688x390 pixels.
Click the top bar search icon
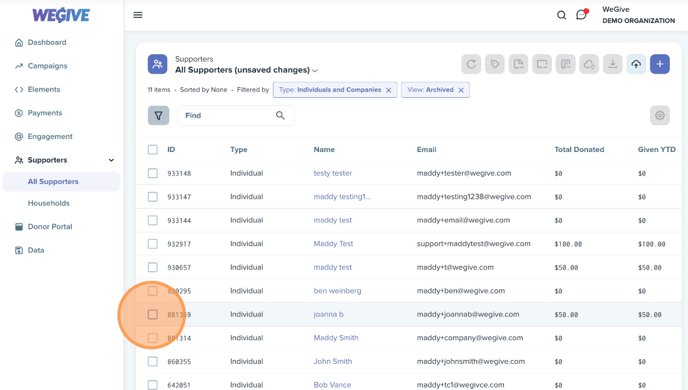561,15
